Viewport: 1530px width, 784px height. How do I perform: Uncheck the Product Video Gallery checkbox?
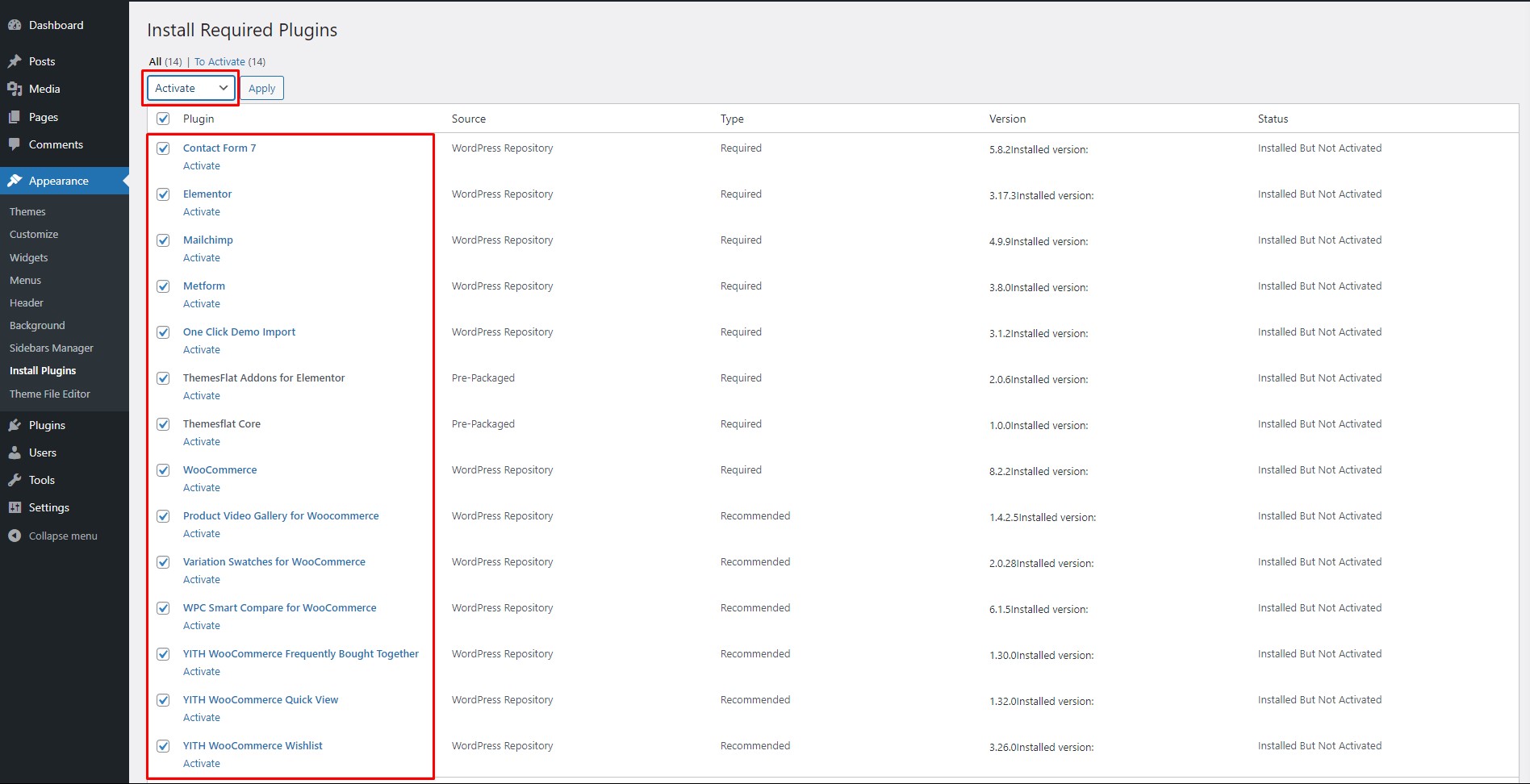coord(163,516)
